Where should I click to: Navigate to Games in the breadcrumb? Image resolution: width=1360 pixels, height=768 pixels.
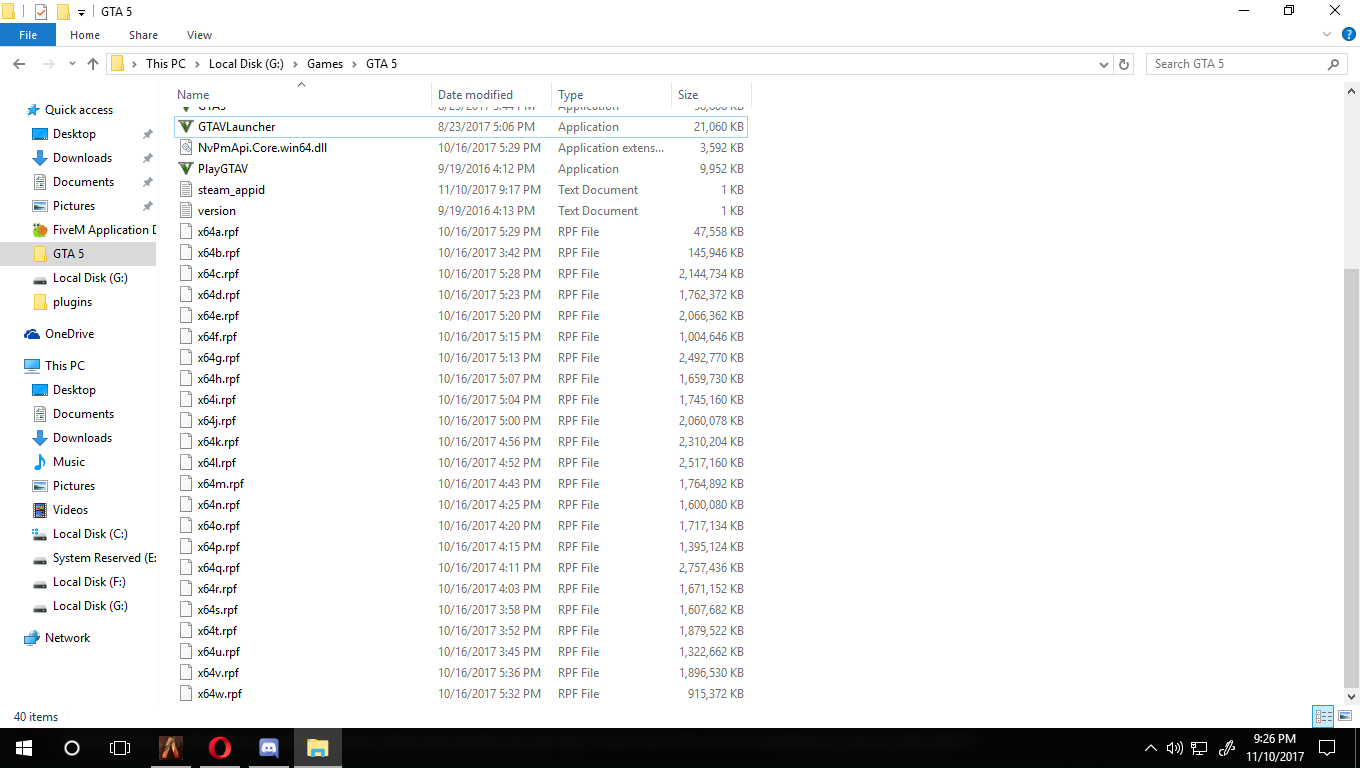(325, 64)
